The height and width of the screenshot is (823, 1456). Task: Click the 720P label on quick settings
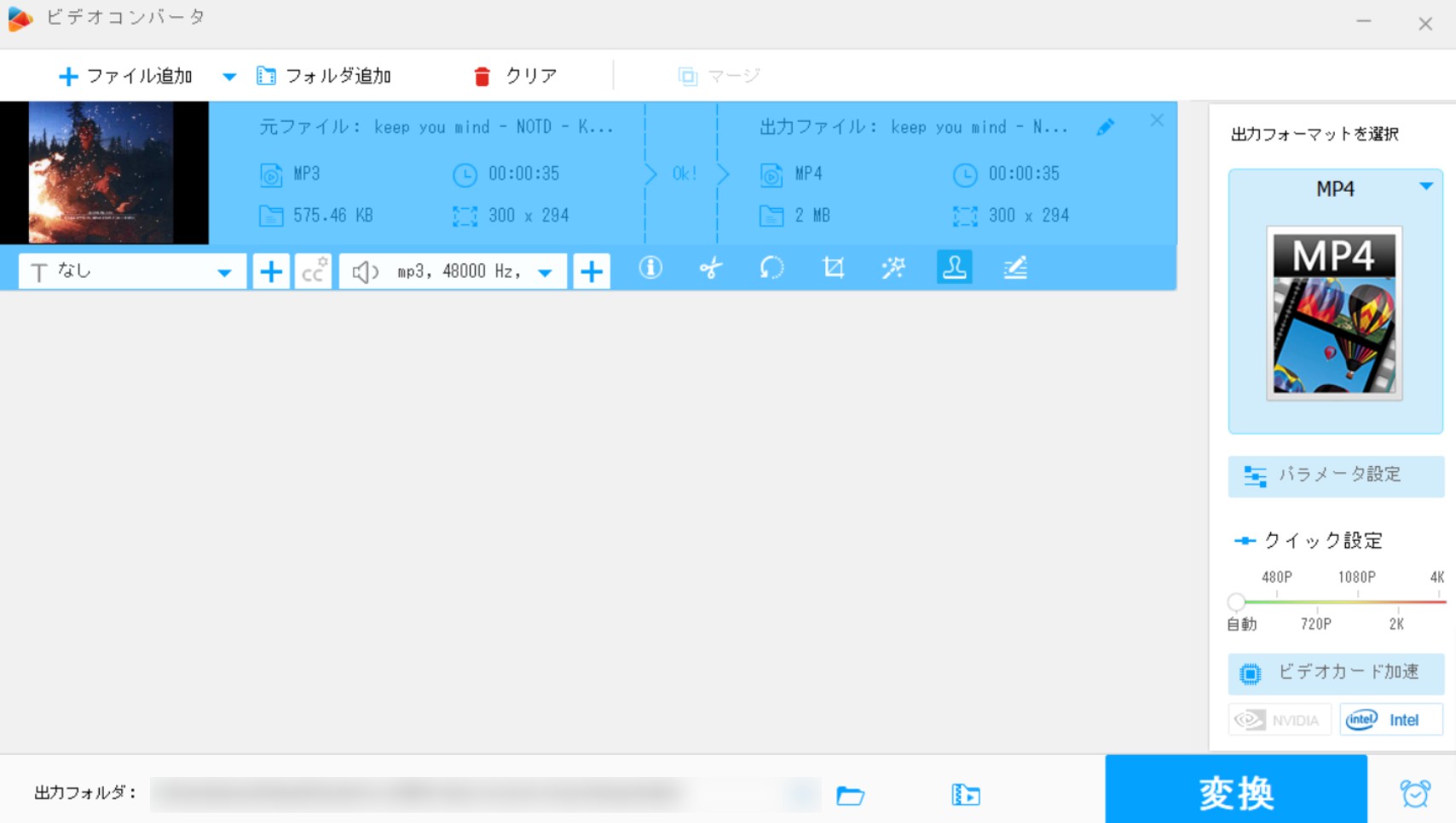coord(1315,624)
